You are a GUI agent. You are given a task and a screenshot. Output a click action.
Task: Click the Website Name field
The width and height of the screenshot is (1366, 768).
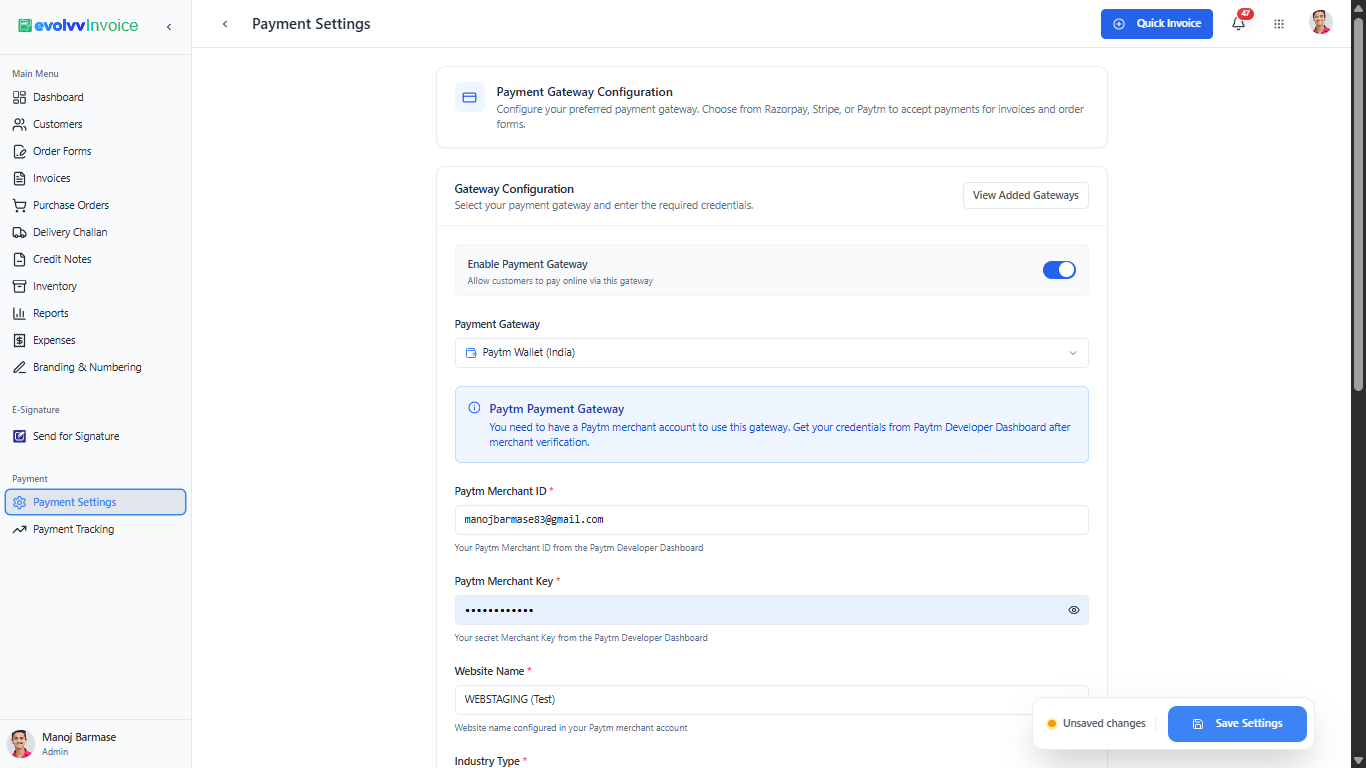pyautogui.click(x=772, y=700)
